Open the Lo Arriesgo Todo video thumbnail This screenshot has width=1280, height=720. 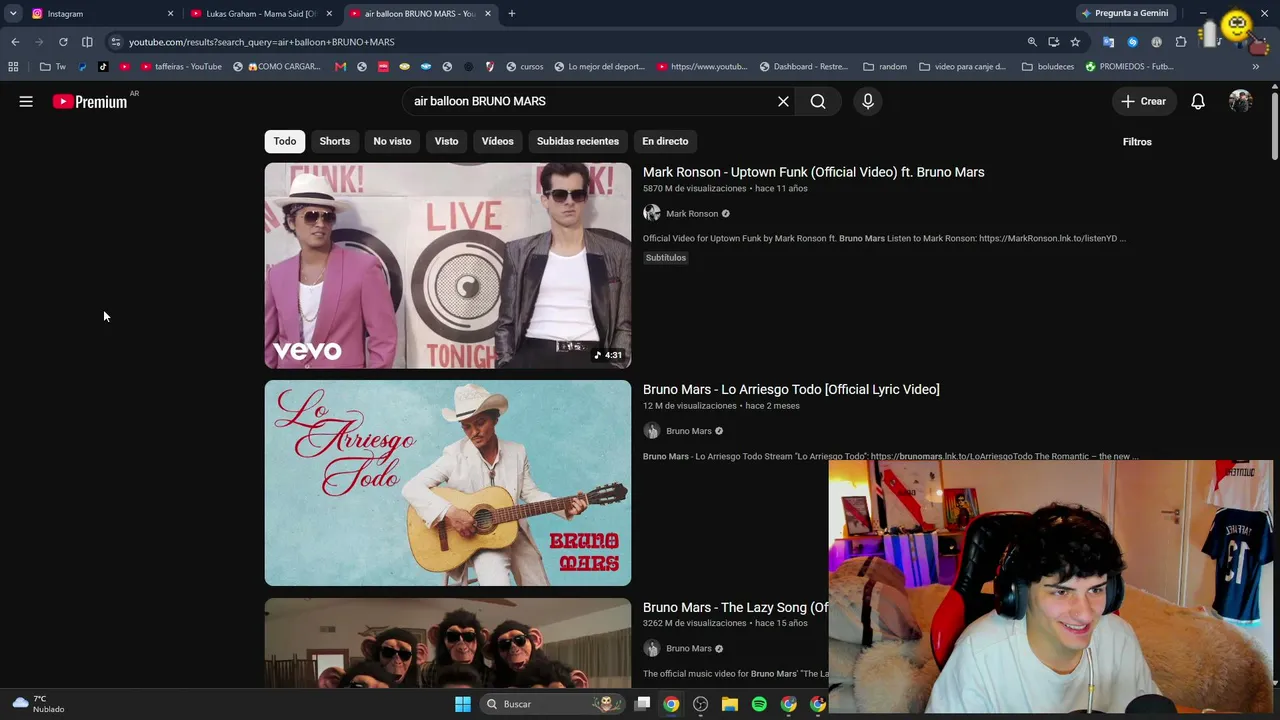click(448, 483)
